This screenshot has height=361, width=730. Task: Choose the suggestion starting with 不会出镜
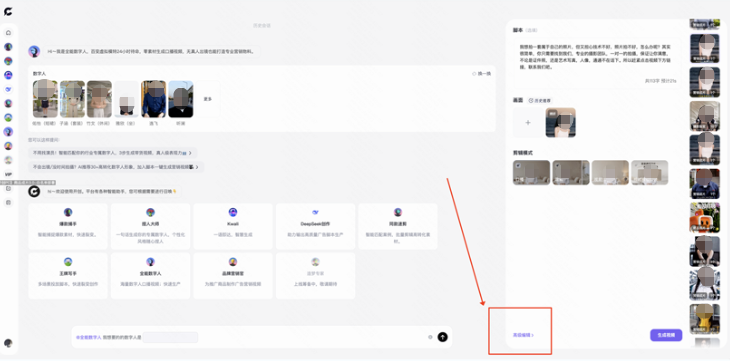[116, 167]
